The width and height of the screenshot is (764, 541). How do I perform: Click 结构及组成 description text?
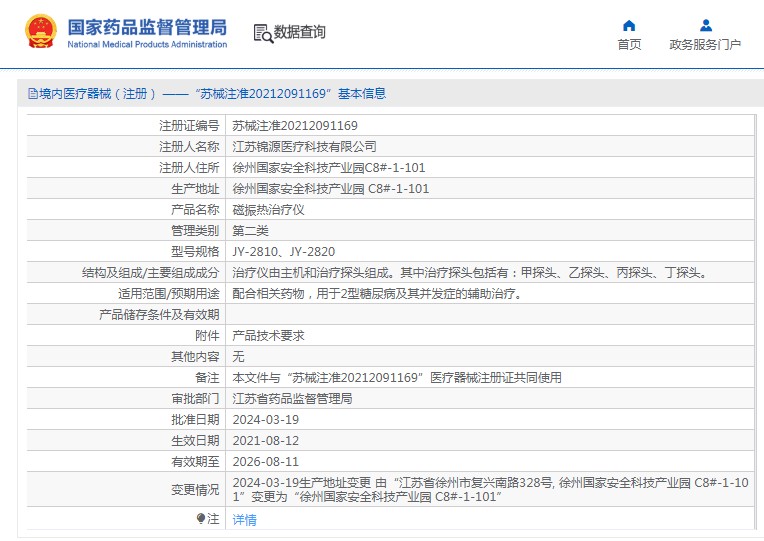click(x=470, y=272)
